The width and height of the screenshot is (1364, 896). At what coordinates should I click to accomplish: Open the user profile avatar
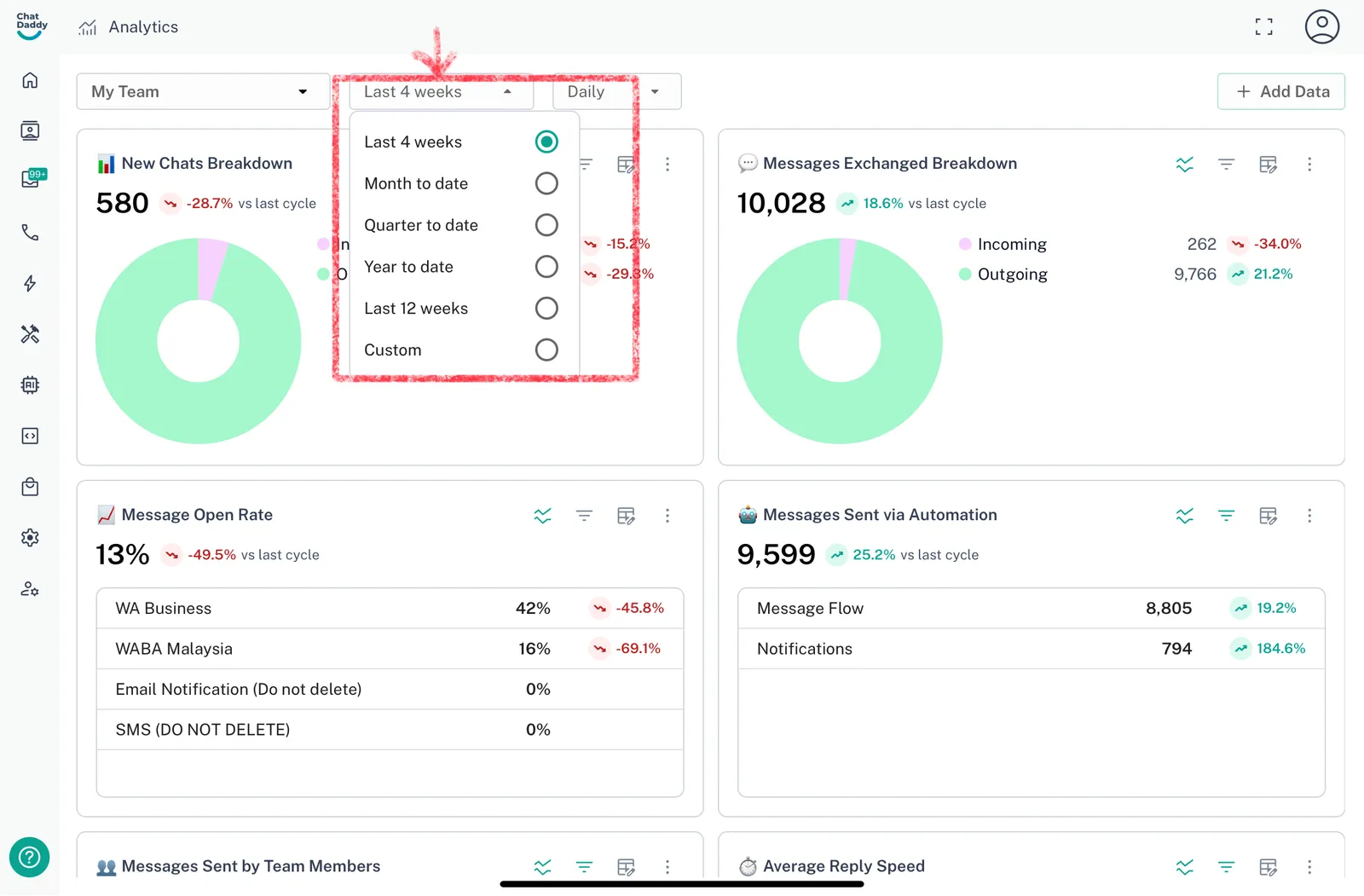tap(1321, 27)
